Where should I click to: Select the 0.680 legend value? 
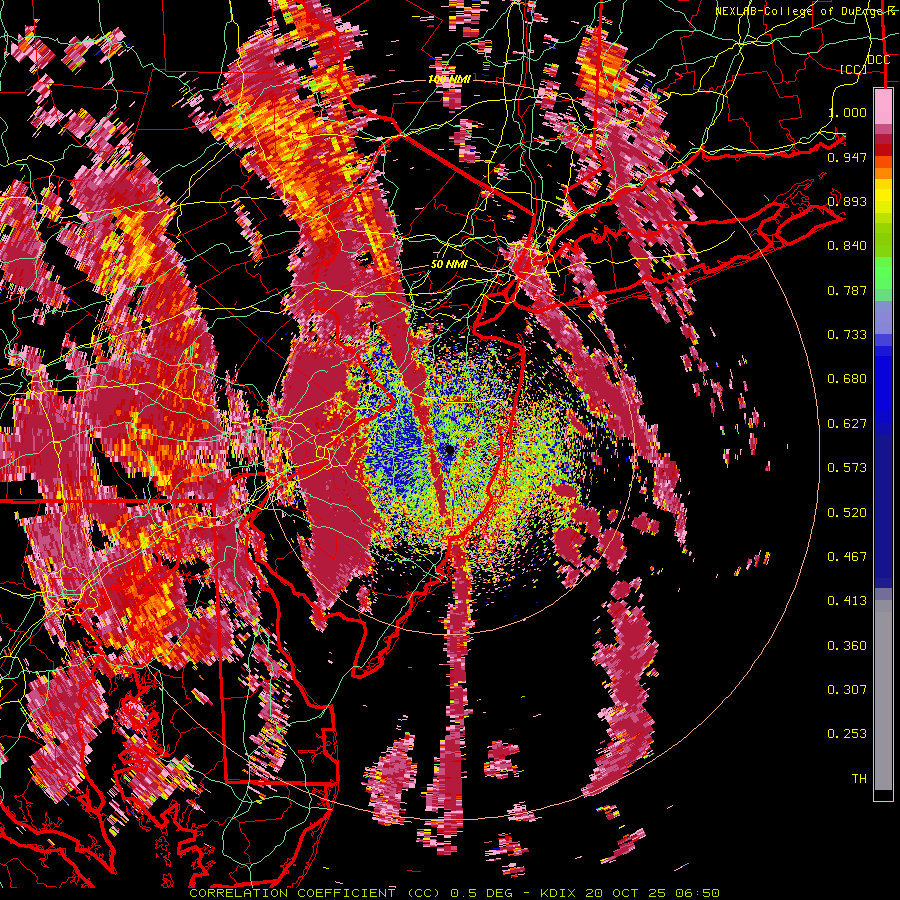847,379
